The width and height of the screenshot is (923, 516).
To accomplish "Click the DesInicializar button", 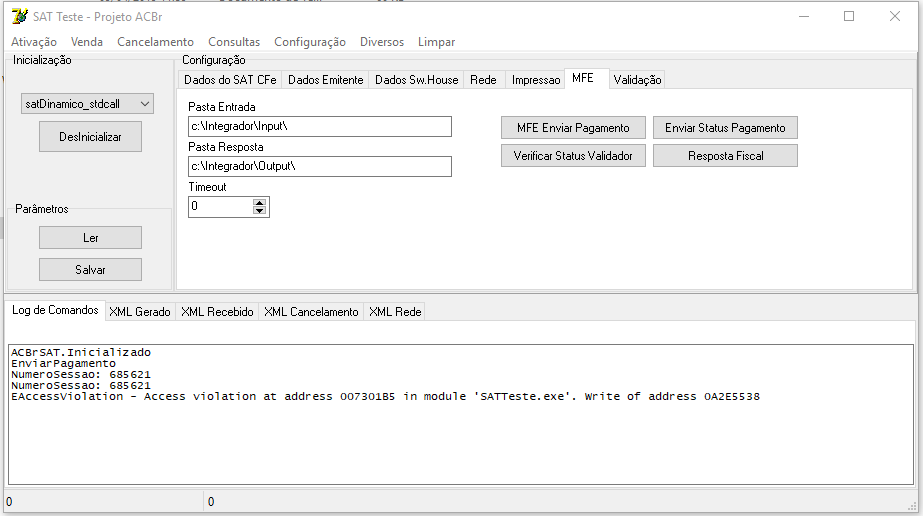I will tap(90, 137).
